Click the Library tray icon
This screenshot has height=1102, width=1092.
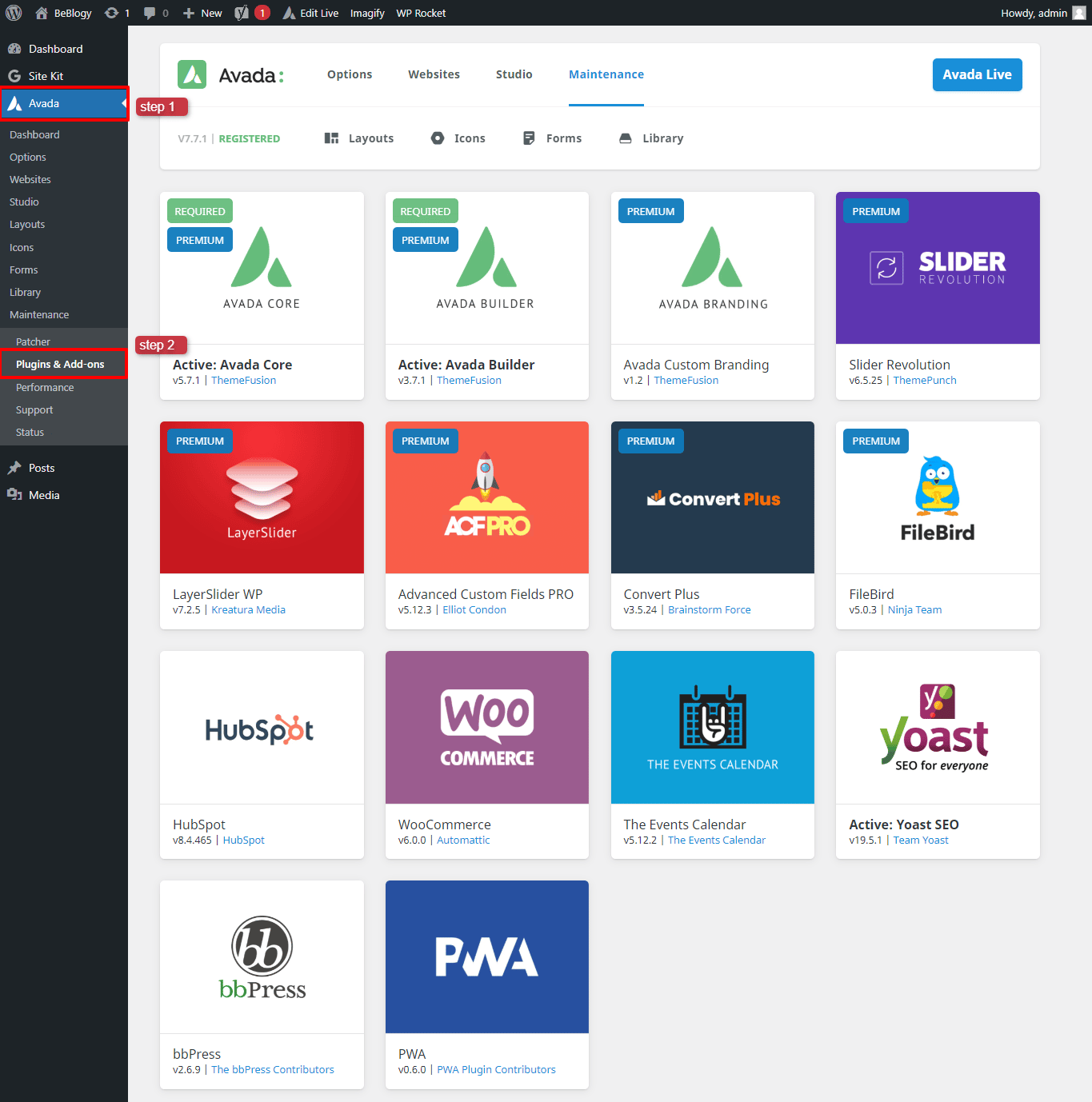point(626,138)
